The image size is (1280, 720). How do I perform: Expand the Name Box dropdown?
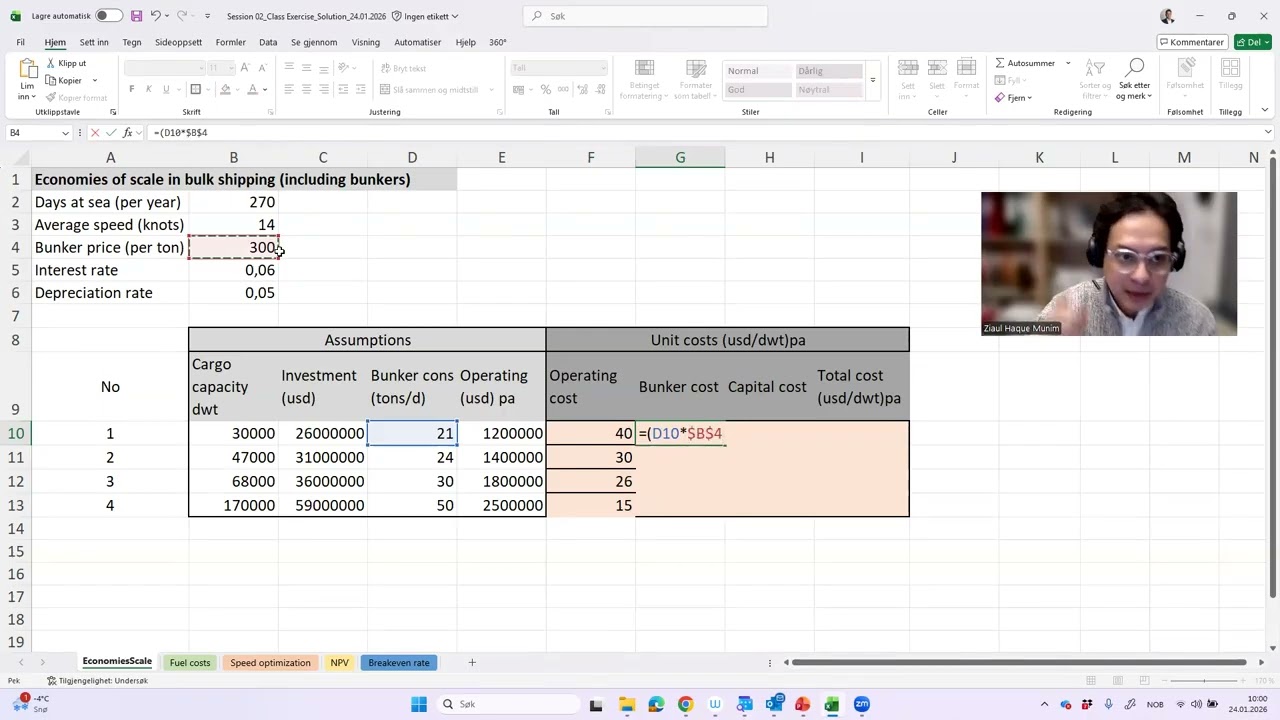click(x=66, y=133)
